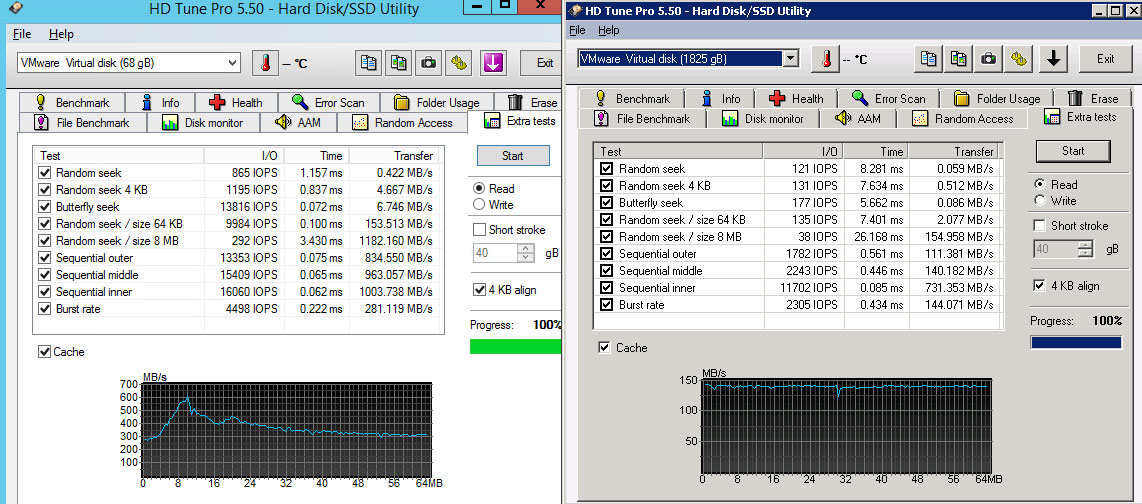Image resolution: width=1142 pixels, height=504 pixels.
Task: Enable Short stroke in right window
Action: 1039,226
